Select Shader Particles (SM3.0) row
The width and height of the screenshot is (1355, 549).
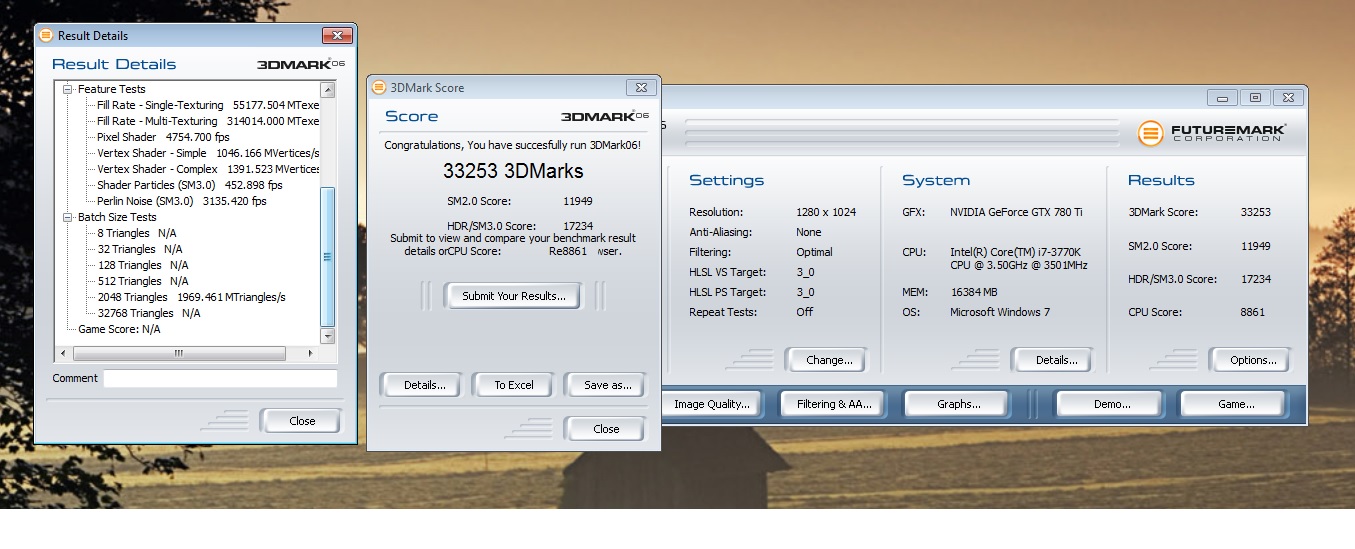click(x=190, y=185)
